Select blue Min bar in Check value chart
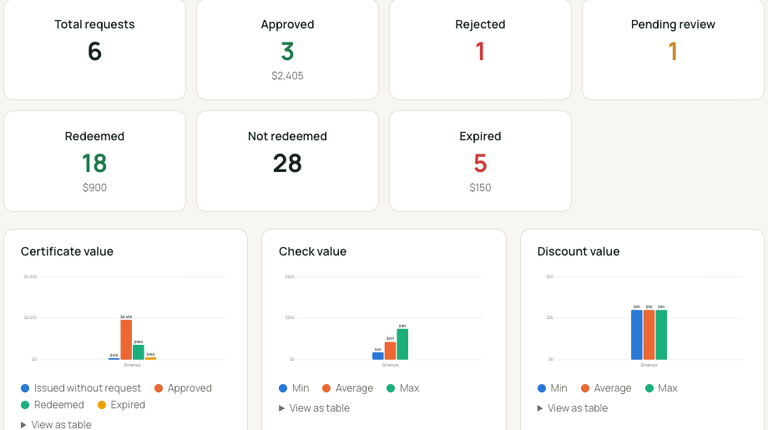This screenshot has width=768, height=430. pyautogui.click(x=378, y=356)
